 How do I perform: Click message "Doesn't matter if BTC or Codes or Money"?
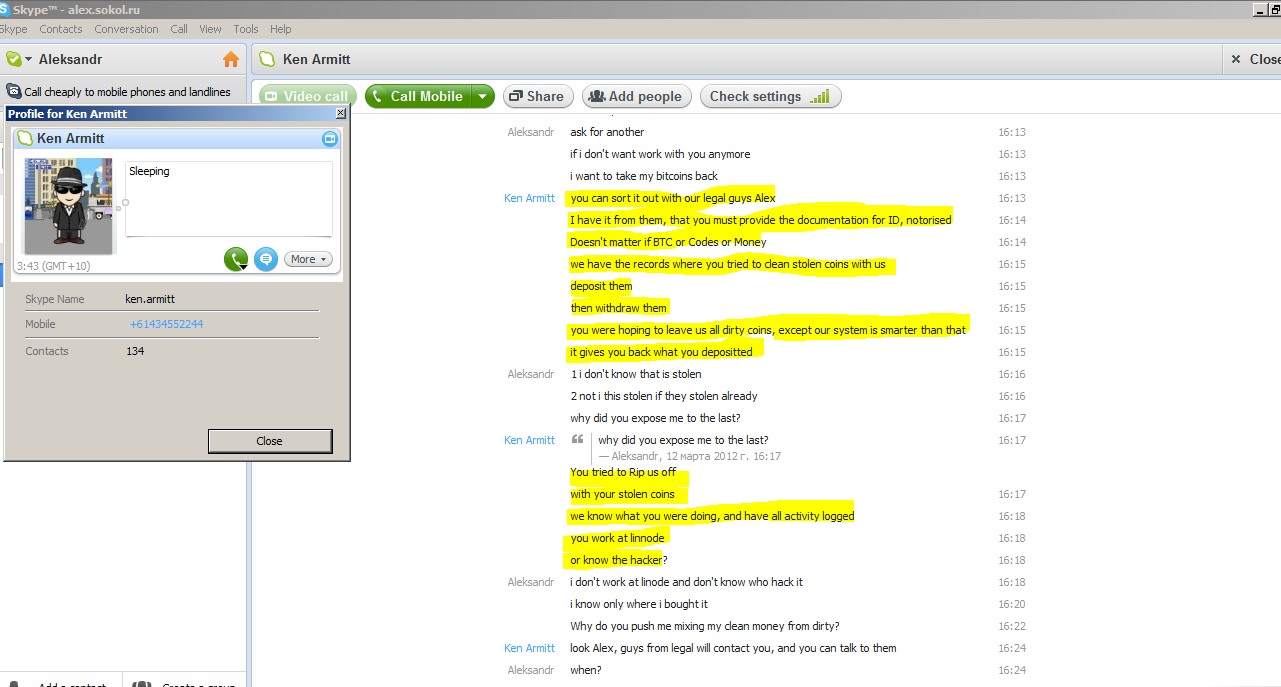click(x=668, y=242)
